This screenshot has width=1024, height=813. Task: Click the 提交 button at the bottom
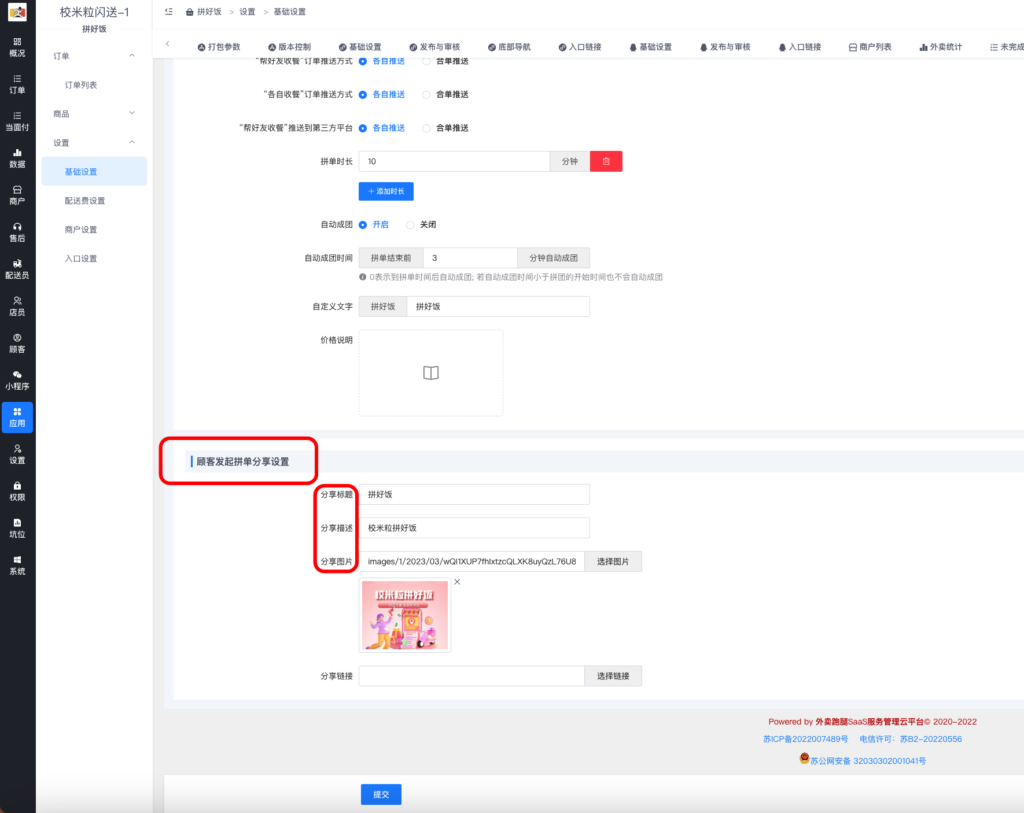(380, 794)
